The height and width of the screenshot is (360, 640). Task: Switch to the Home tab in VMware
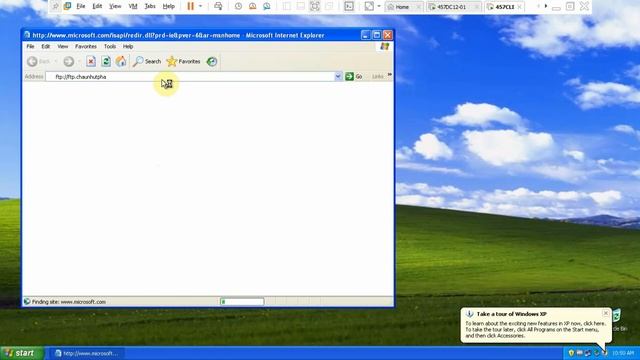pos(403,7)
